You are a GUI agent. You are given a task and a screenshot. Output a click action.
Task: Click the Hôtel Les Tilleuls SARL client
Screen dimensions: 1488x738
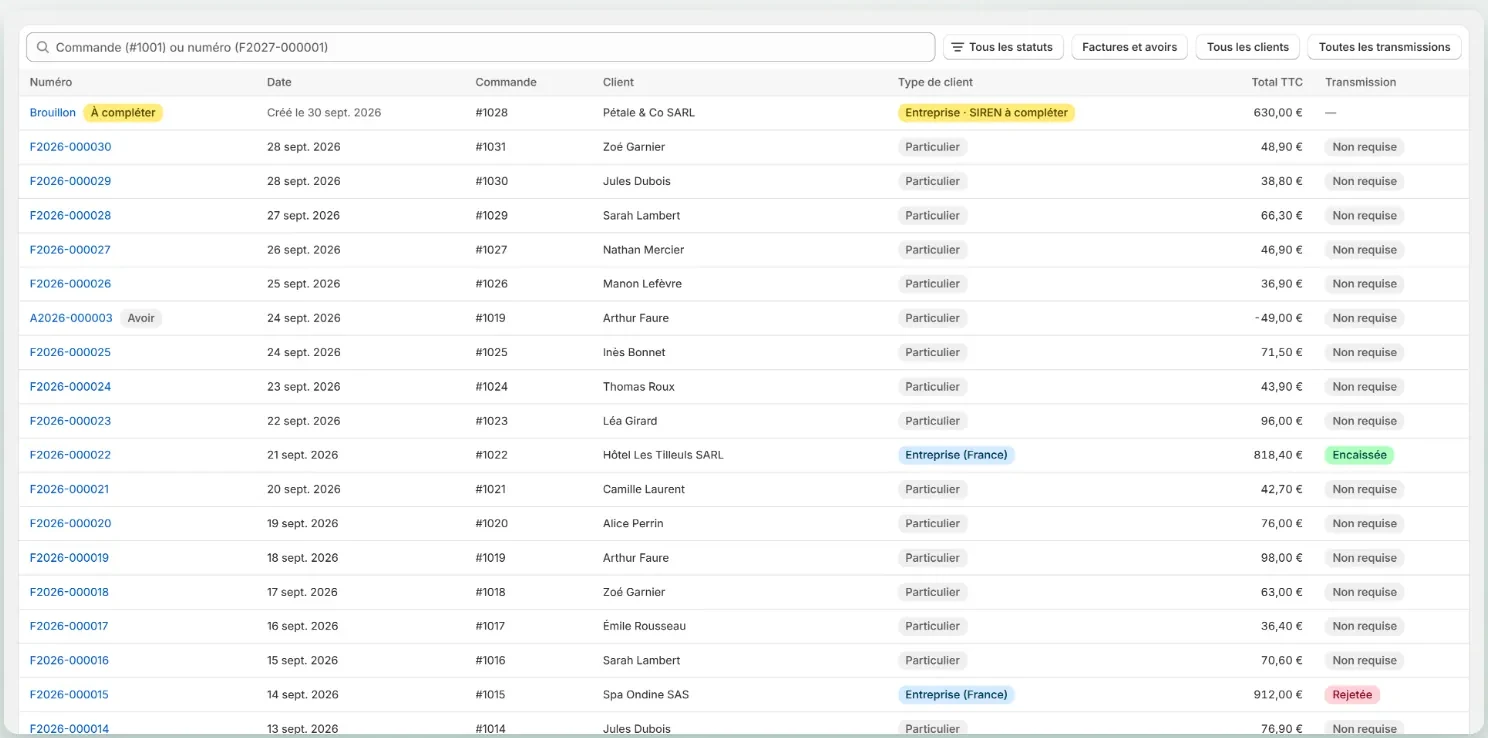click(663, 455)
